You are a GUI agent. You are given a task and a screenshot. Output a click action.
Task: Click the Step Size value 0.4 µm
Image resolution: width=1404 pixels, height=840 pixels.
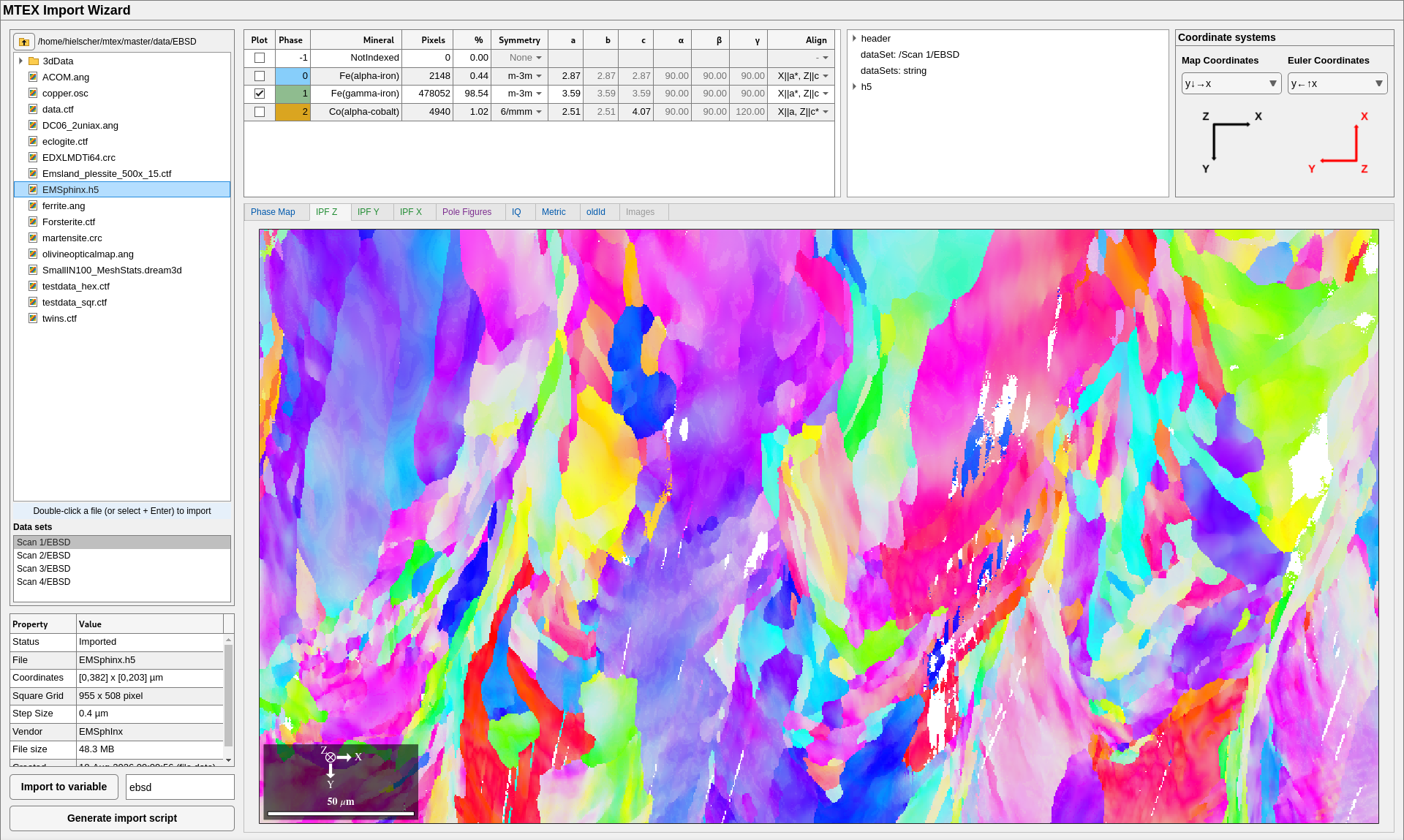151,714
